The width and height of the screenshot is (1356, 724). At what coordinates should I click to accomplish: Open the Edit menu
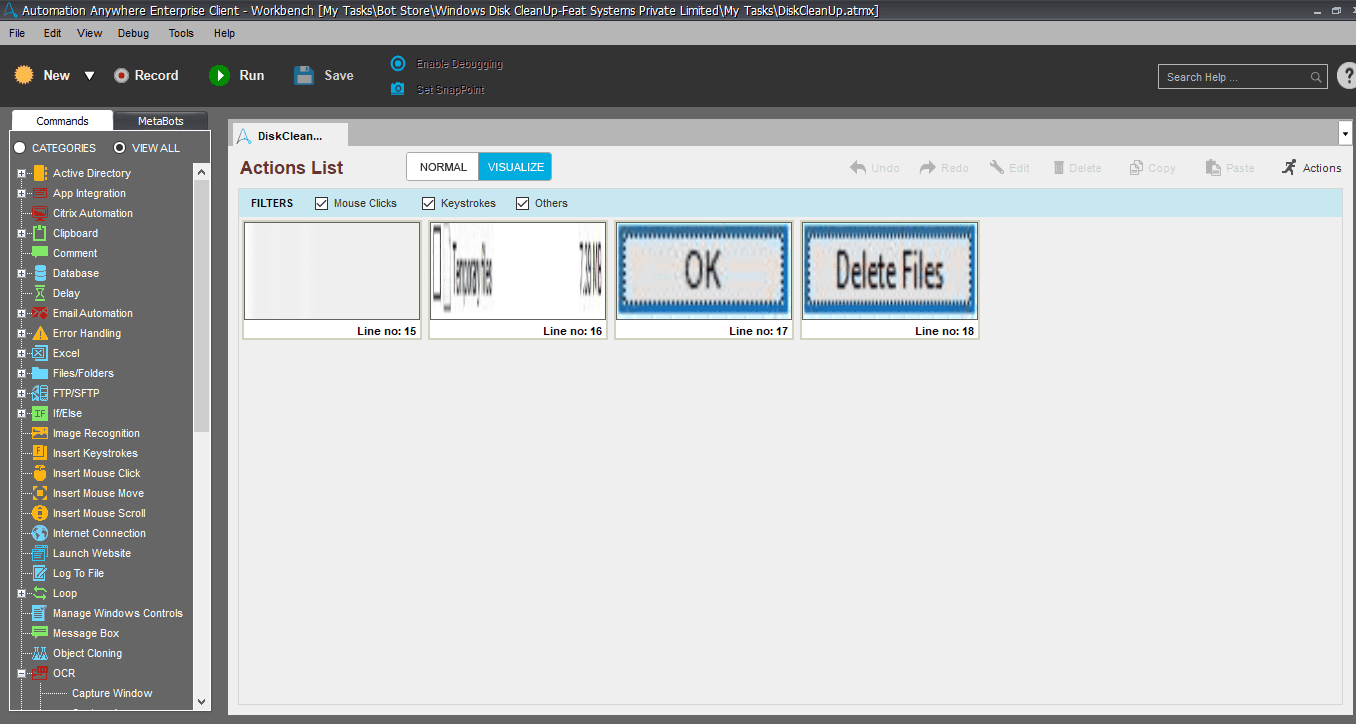(53, 33)
